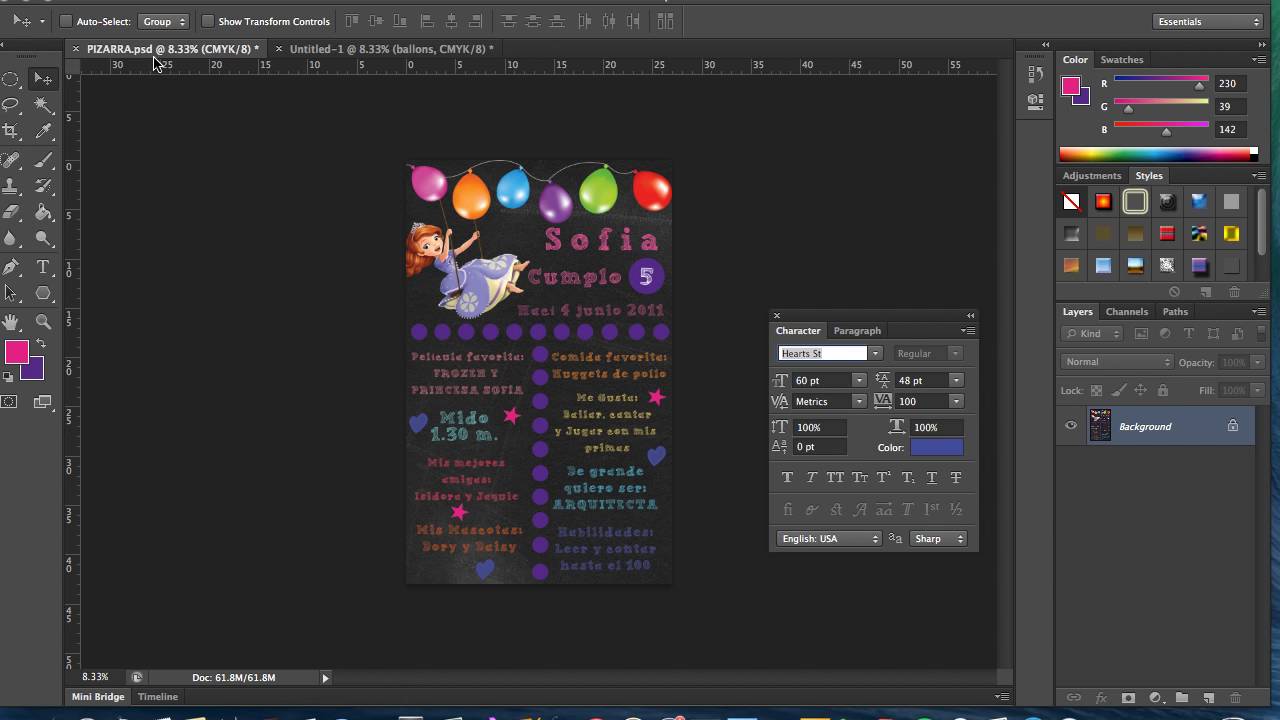Screen dimensions: 1280x720
Task: Toggle Faux Italic in Character panel
Action: (811, 477)
